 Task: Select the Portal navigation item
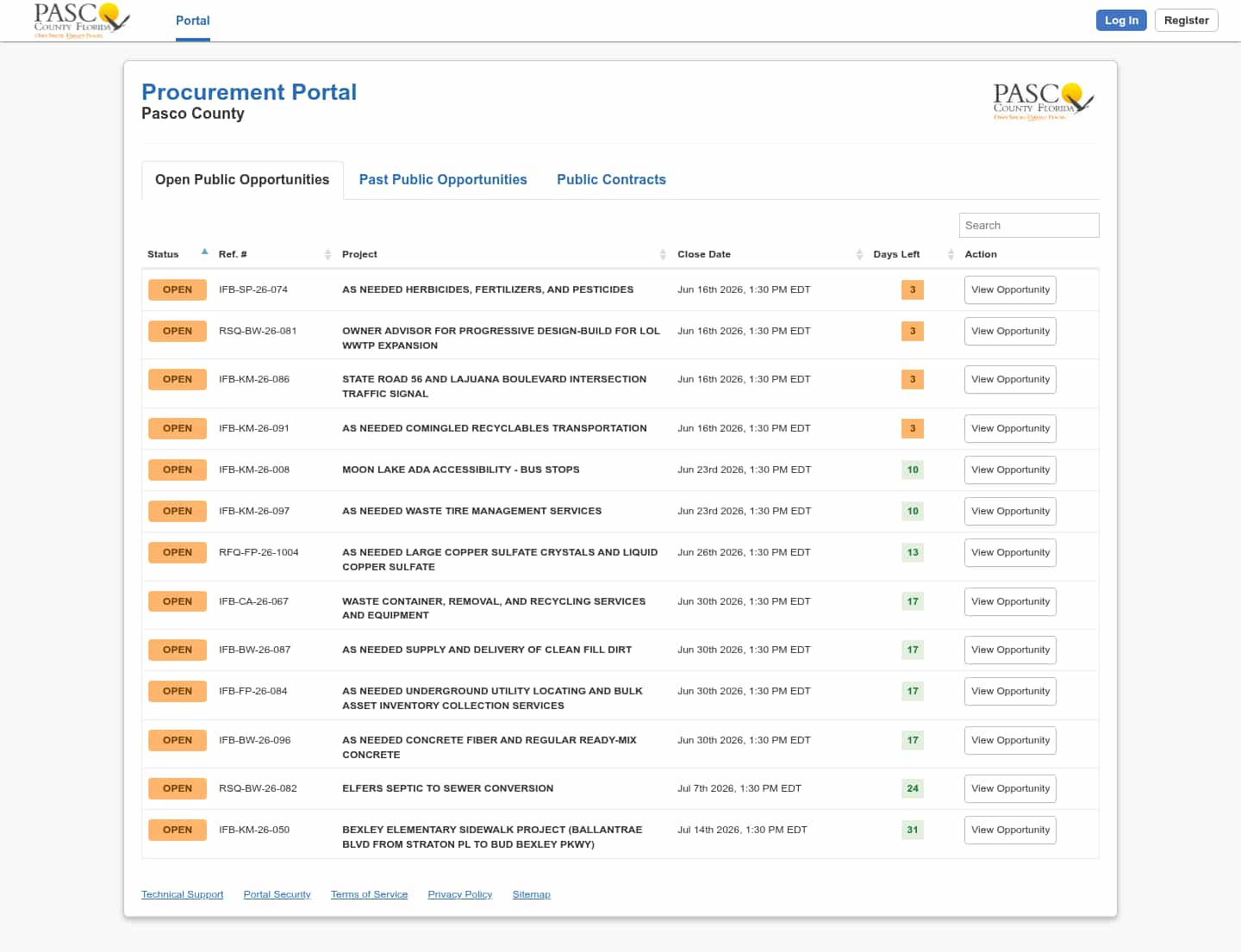coord(193,21)
